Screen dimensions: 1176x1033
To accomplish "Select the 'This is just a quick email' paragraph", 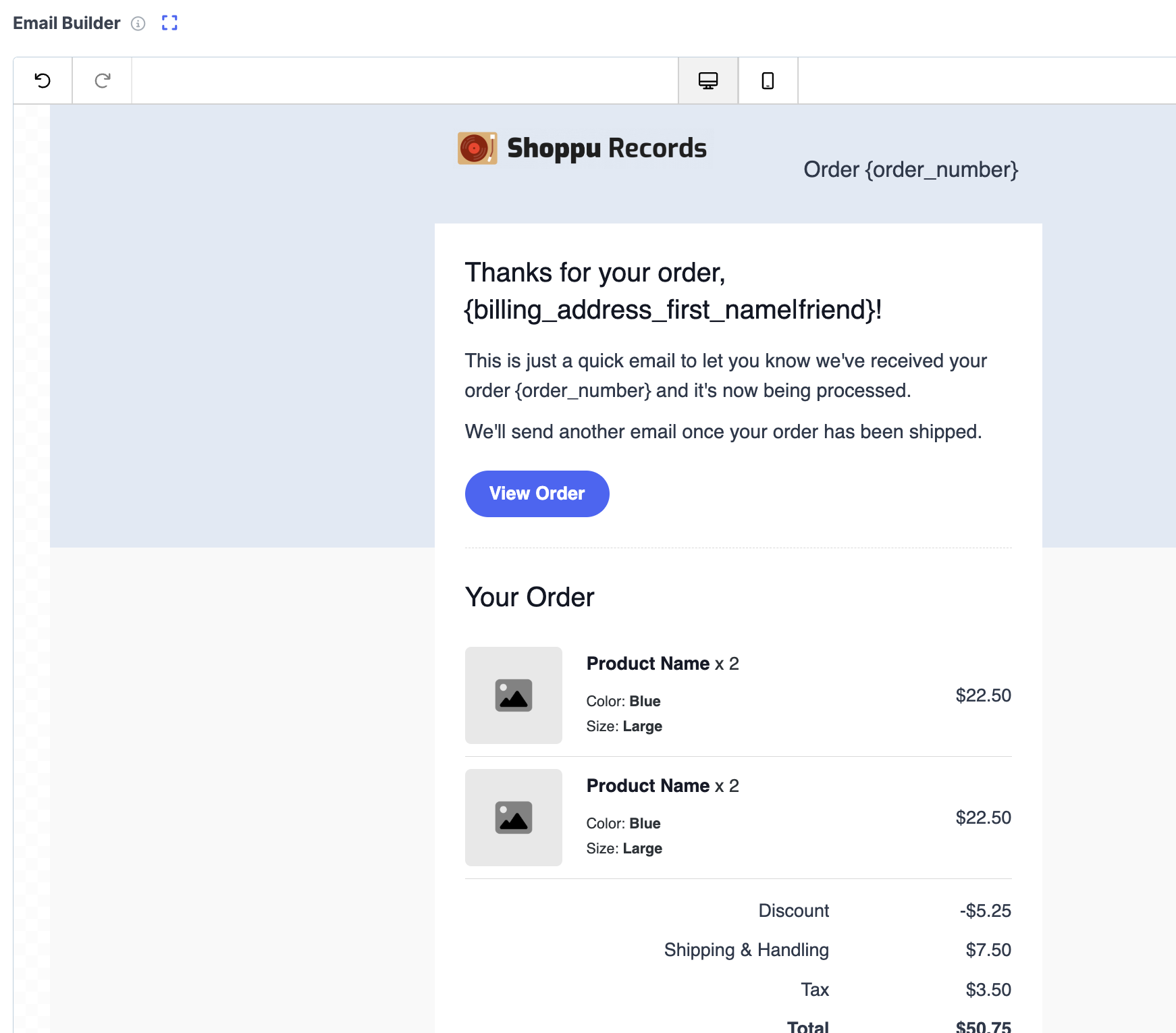I will point(726,375).
